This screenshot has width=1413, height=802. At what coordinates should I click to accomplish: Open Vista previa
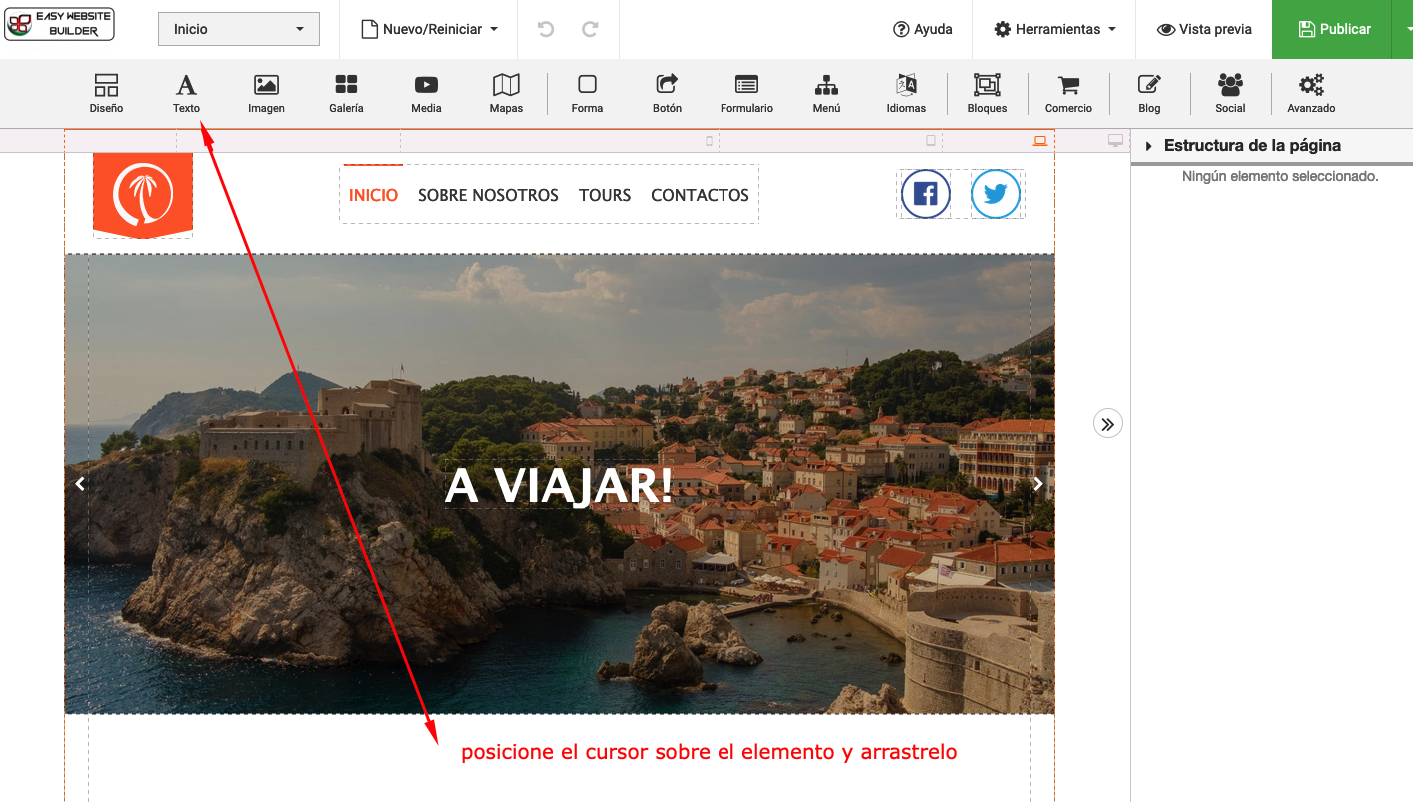[x=1204, y=29]
